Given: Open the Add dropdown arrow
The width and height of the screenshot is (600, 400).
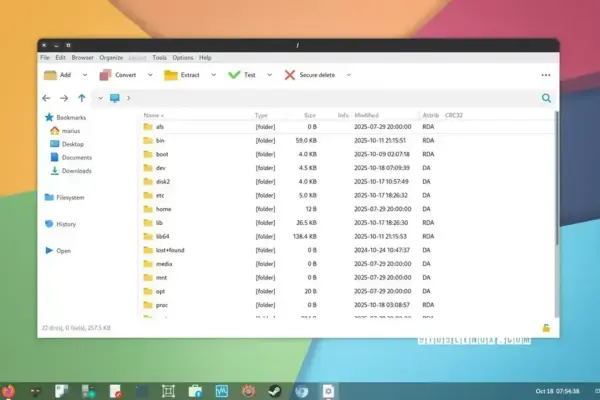Looking at the screenshot, I should (x=85, y=75).
